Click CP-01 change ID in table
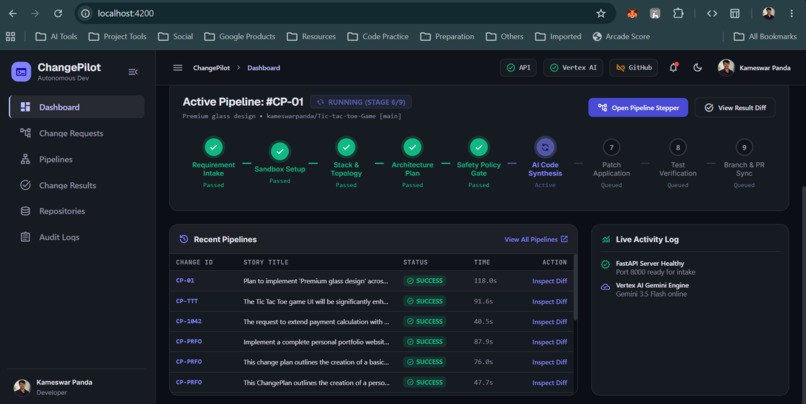Viewport: 806px width, 404px height. [185, 281]
